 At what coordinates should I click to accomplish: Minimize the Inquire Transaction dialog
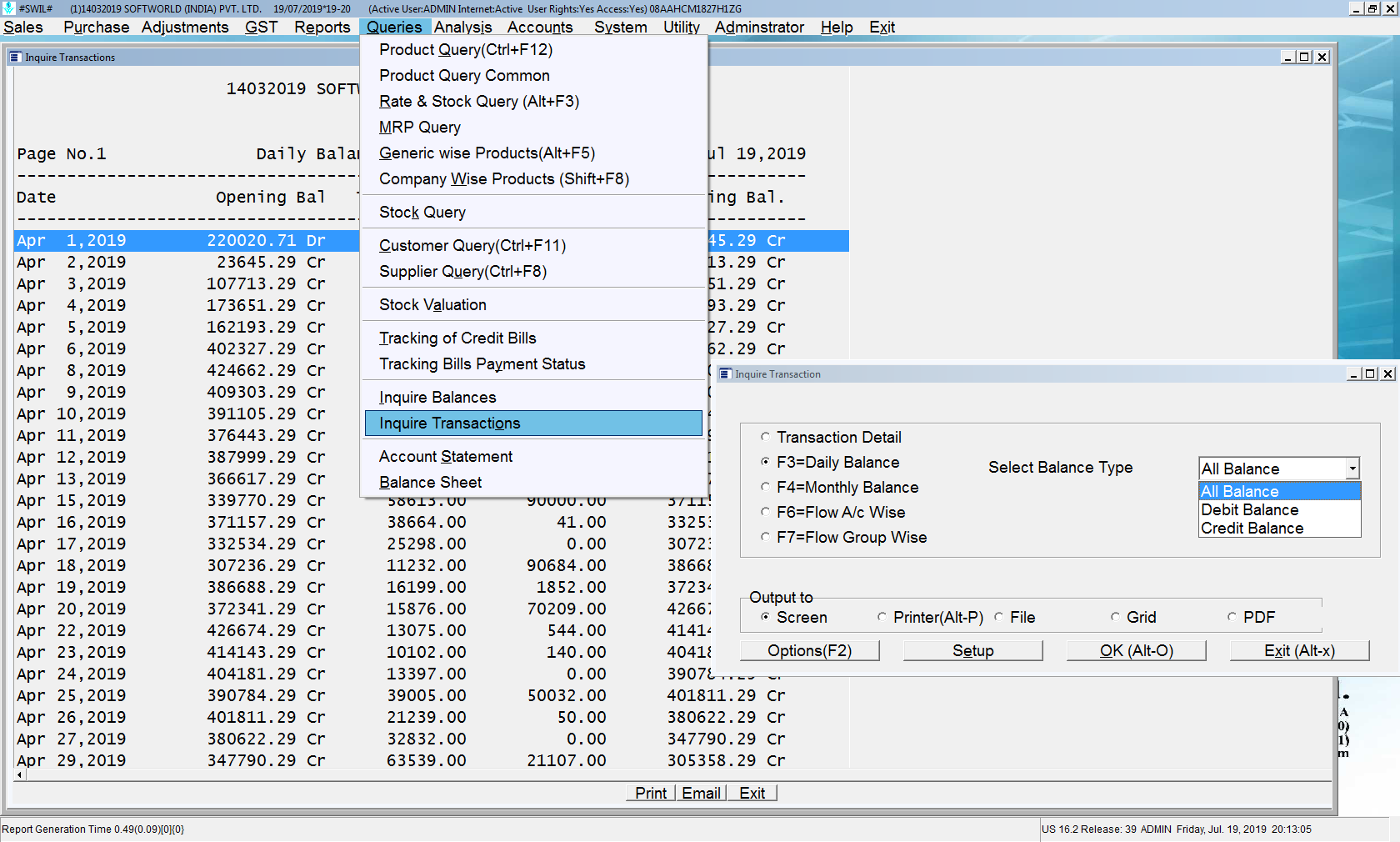pos(1354,374)
